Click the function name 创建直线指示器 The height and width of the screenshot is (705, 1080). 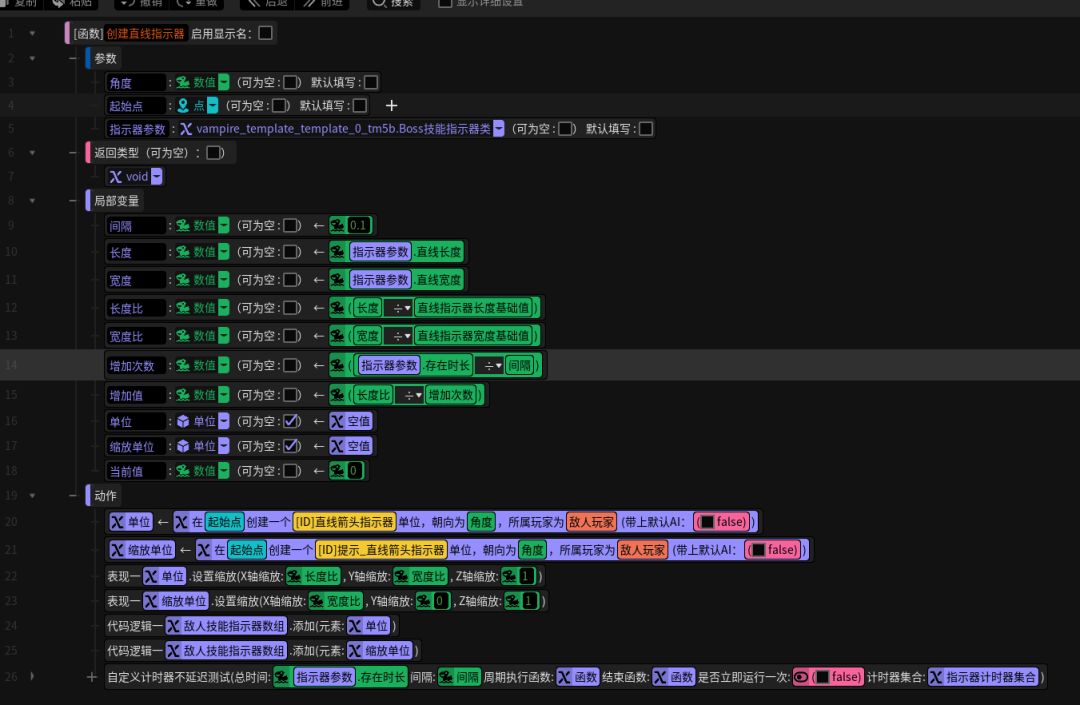click(145, 33)
